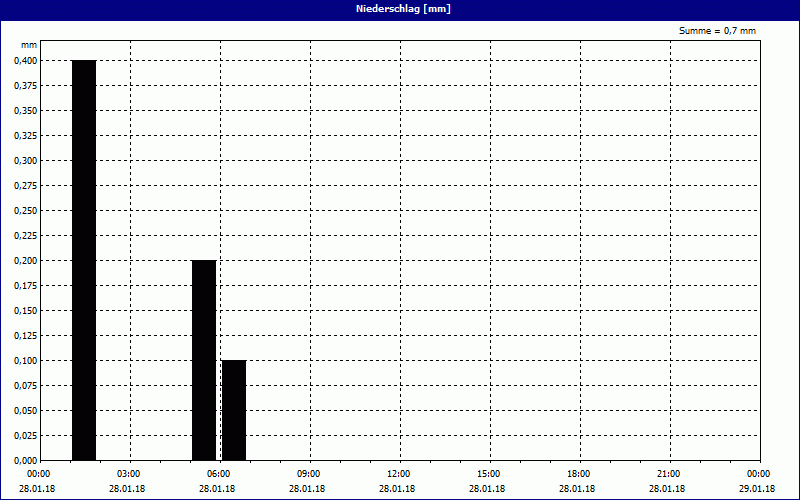Click the "Summe = 0,7 mm" total label
Viewport: 800px width, 500px height.
pyautogui.click(x=717, y=31)
